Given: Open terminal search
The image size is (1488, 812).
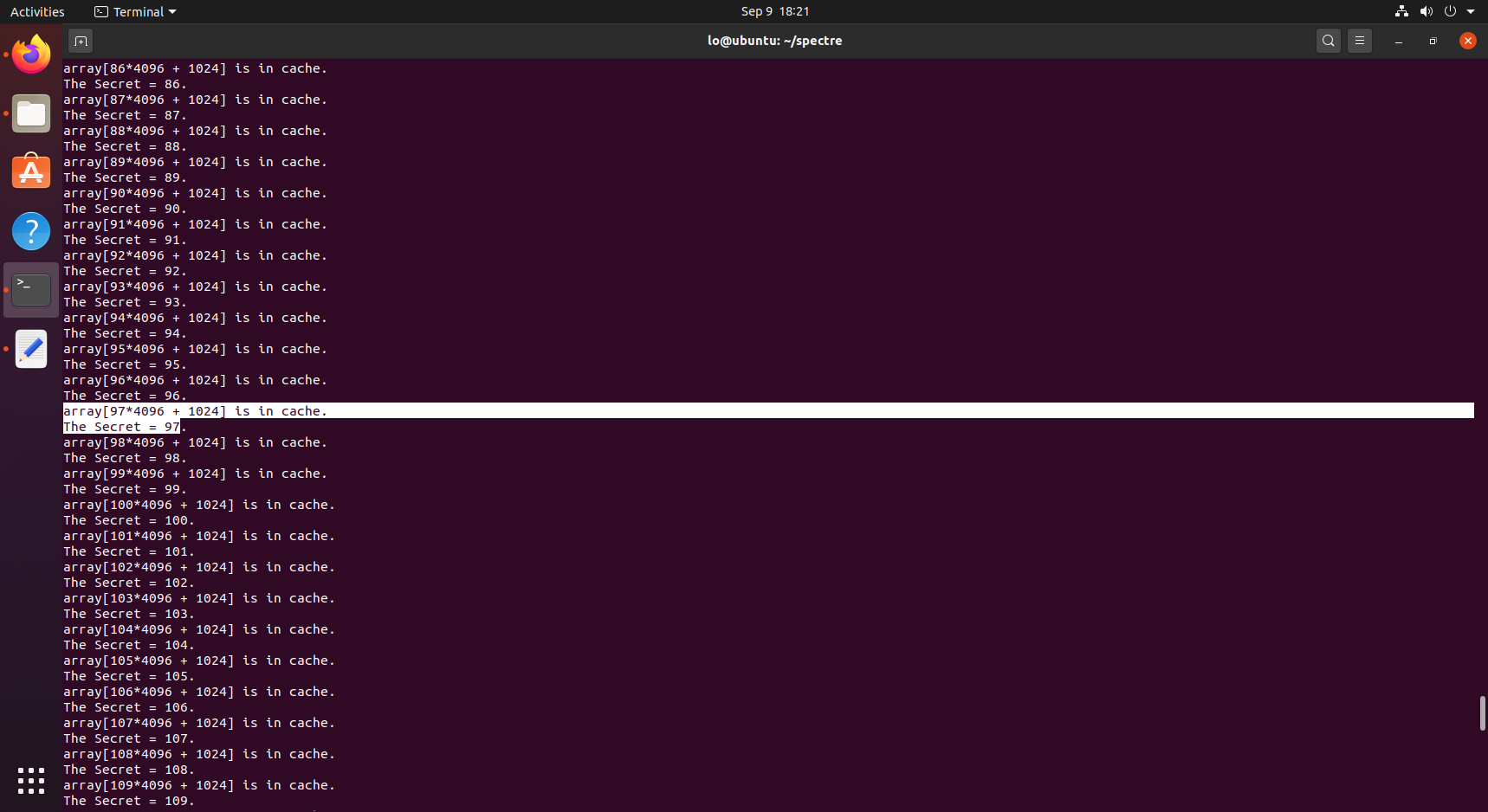Looking at the screenshot, I should [x=1328, y=41].
